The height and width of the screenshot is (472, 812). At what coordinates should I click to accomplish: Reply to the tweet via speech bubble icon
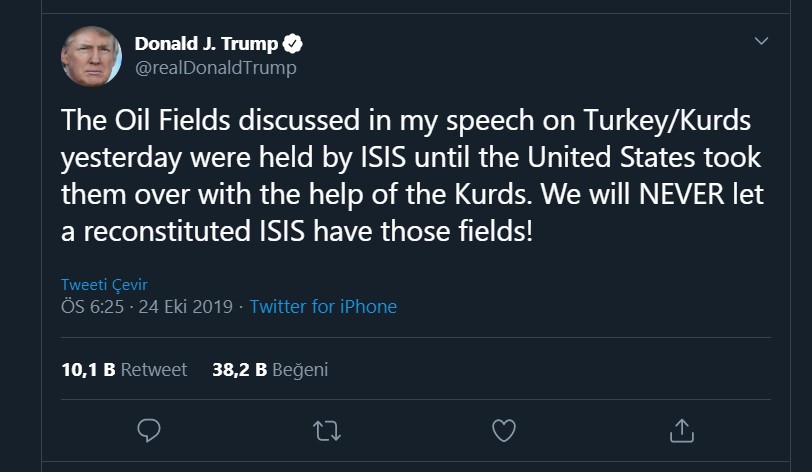tap(149, 430)
